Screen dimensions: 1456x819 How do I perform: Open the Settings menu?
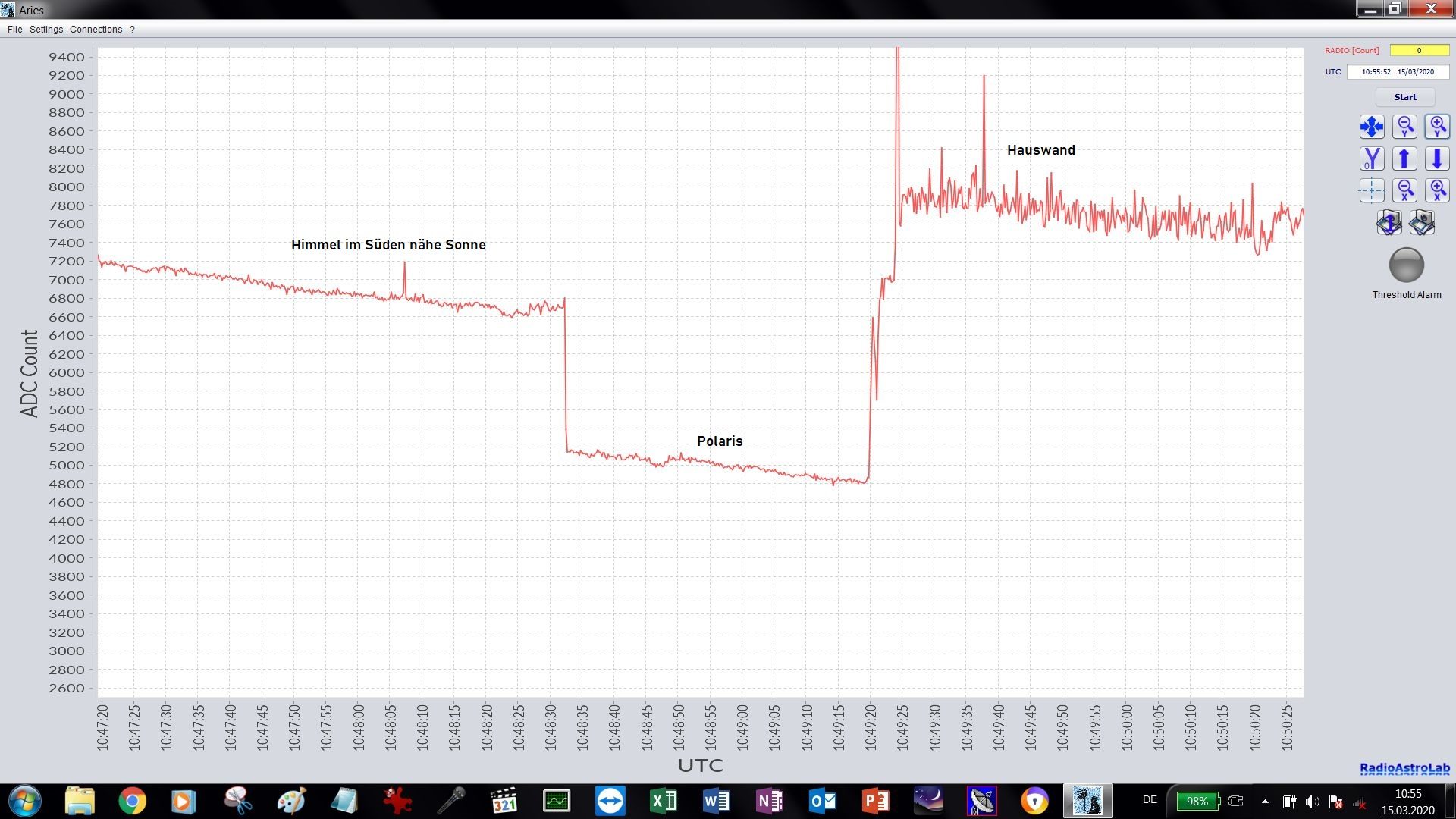[46, 30]
